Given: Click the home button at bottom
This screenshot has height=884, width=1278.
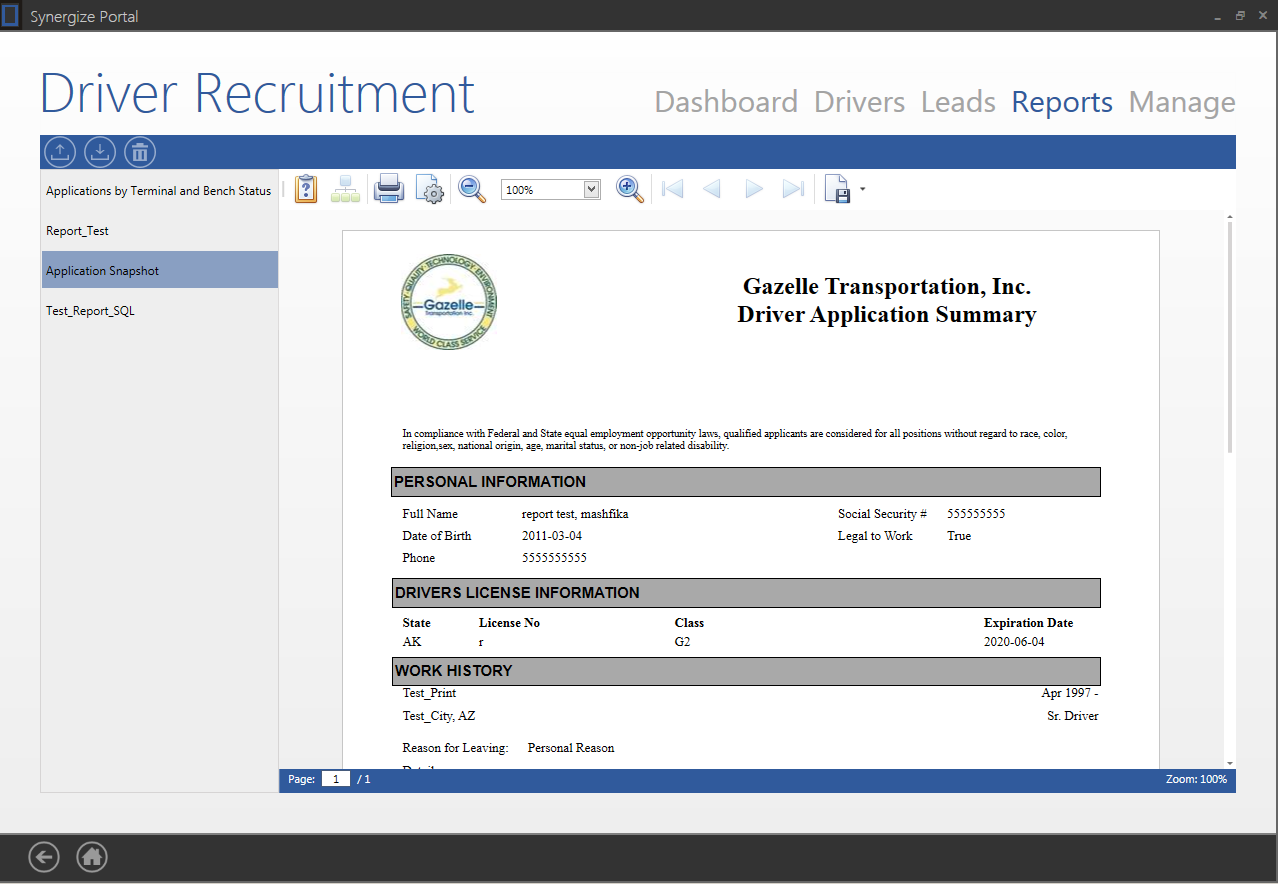Looking at the screenshot, I should pos(92,857).
